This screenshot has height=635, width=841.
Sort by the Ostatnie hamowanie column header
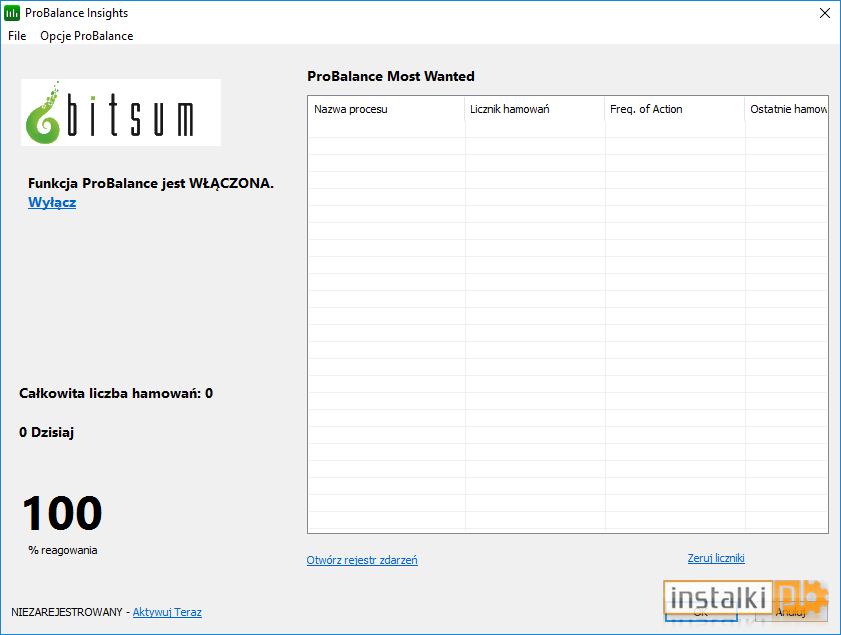(x=786, y=109)
